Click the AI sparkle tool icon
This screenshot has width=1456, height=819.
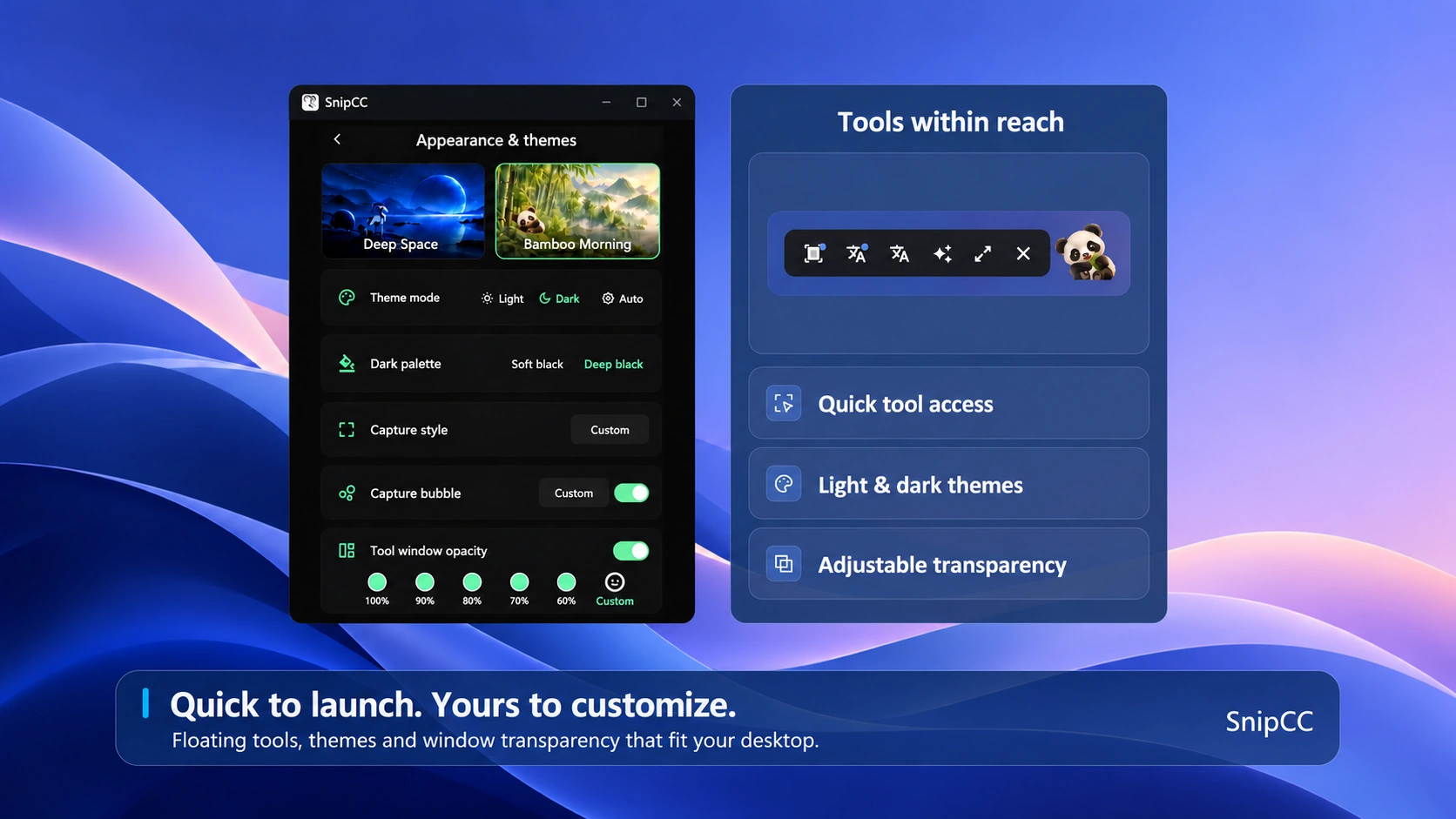[942, 253]
